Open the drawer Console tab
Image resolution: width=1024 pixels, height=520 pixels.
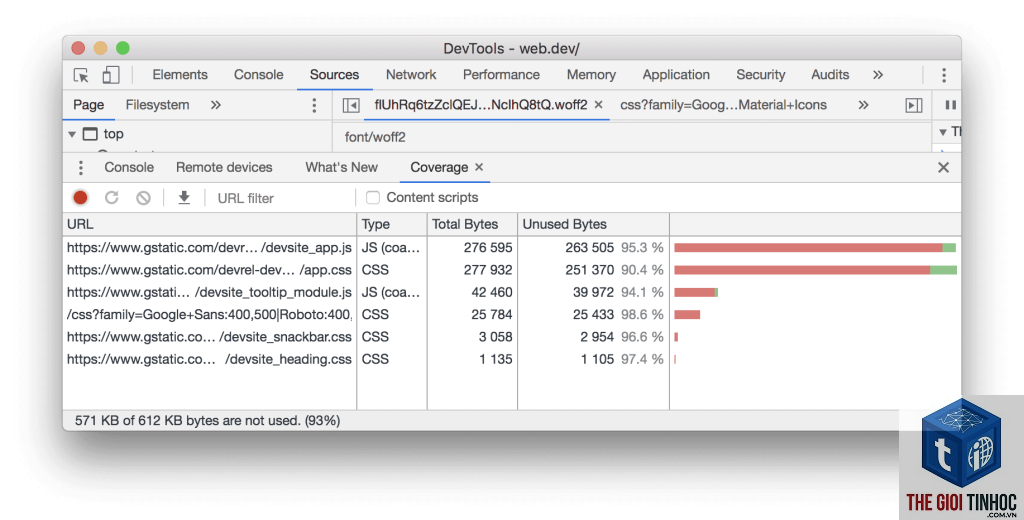click(x=129, y=167)
